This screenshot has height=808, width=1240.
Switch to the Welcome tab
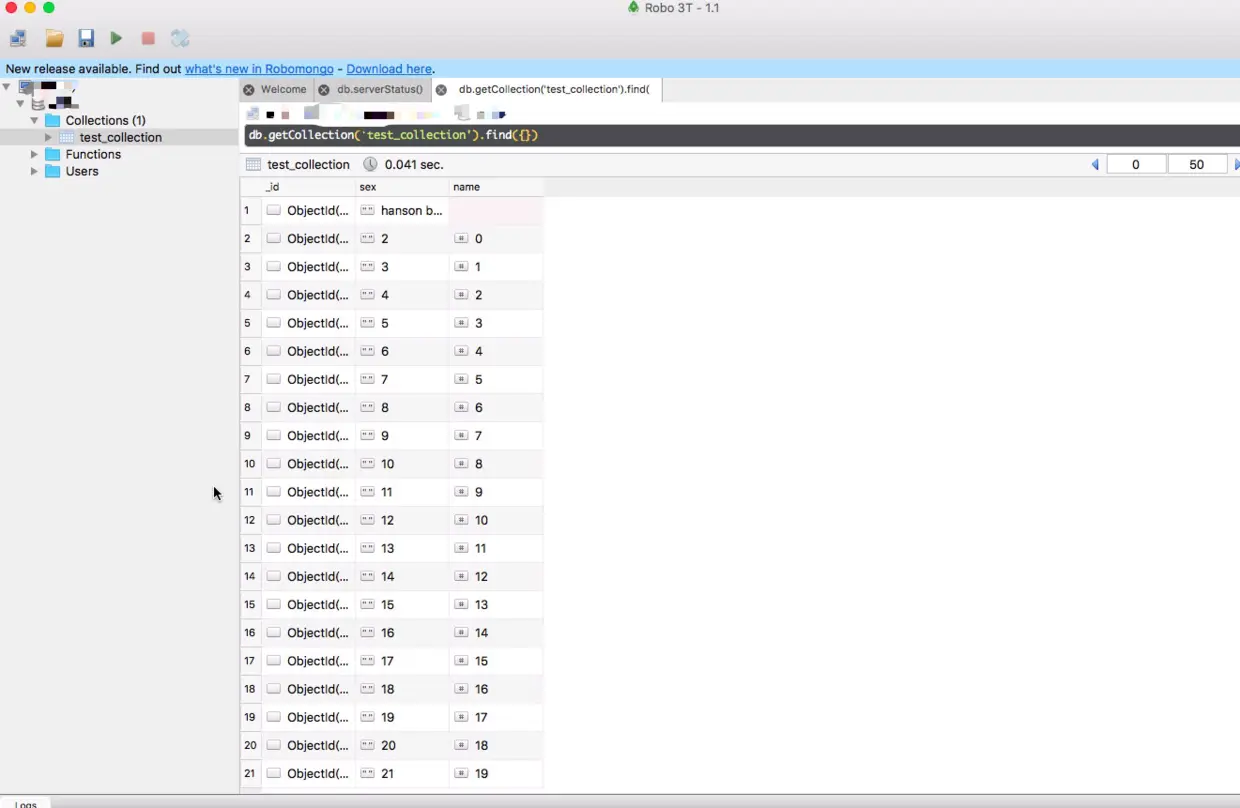[283, 89]
